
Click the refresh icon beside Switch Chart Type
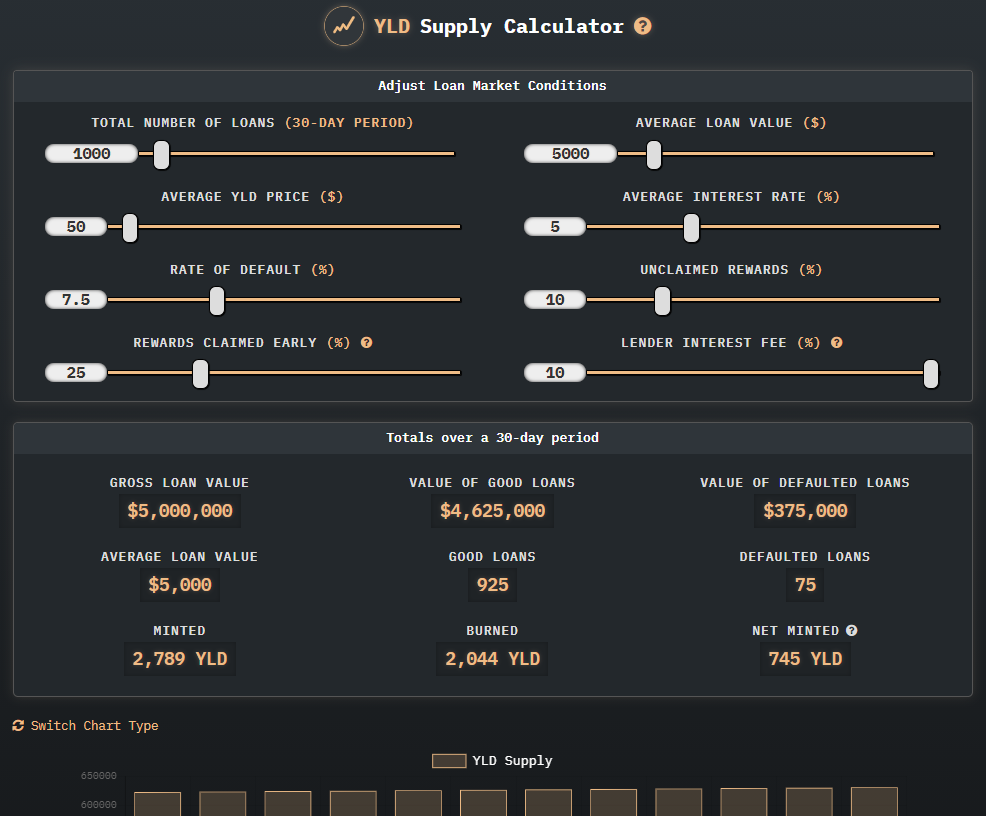click(18, 725)
